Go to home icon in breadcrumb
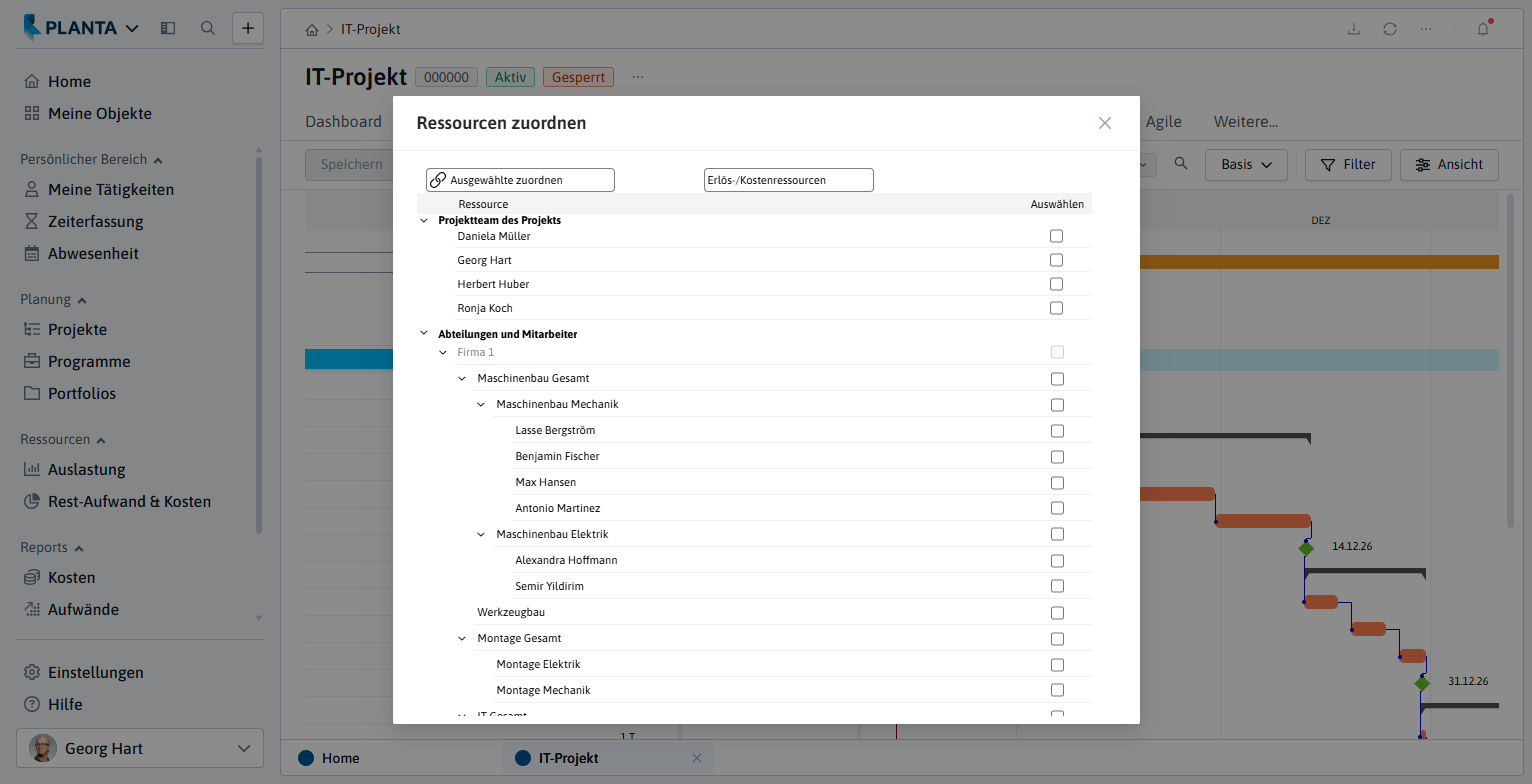Image resolution: width=1532 pixels, height=784 pixels. point(312,30)
